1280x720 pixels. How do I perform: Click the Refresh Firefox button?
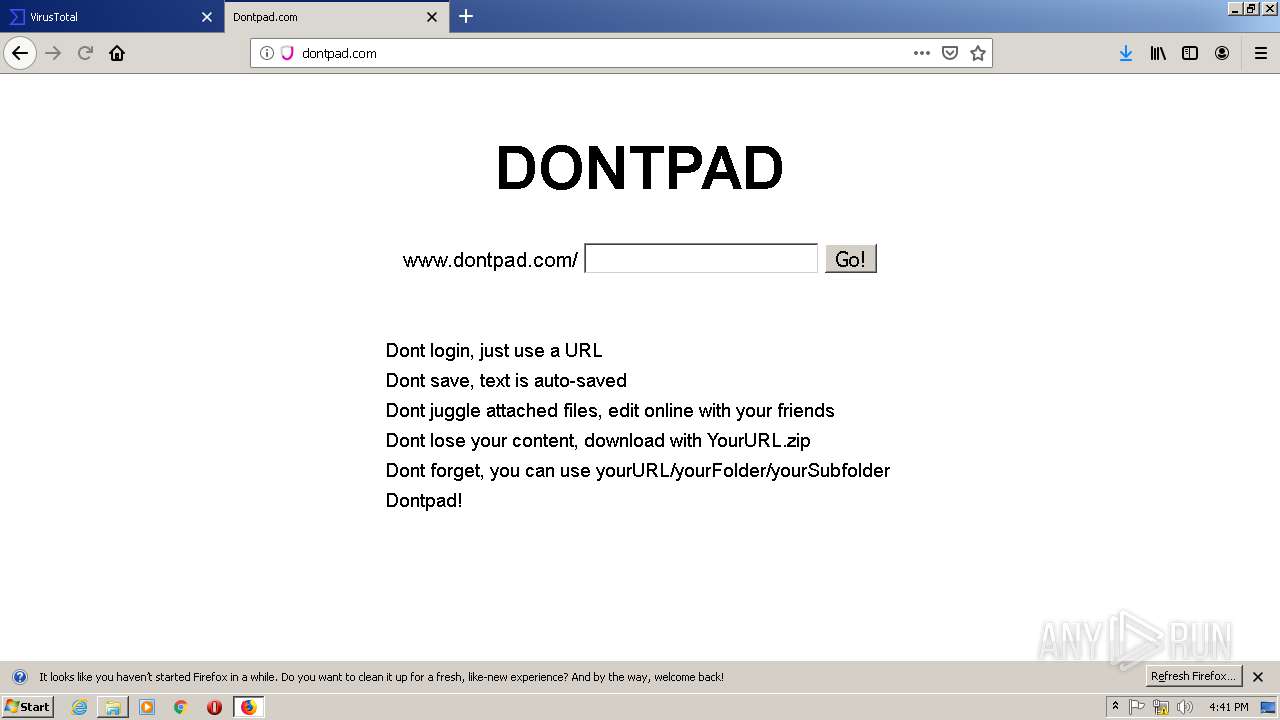click(x=1194, y=676)
